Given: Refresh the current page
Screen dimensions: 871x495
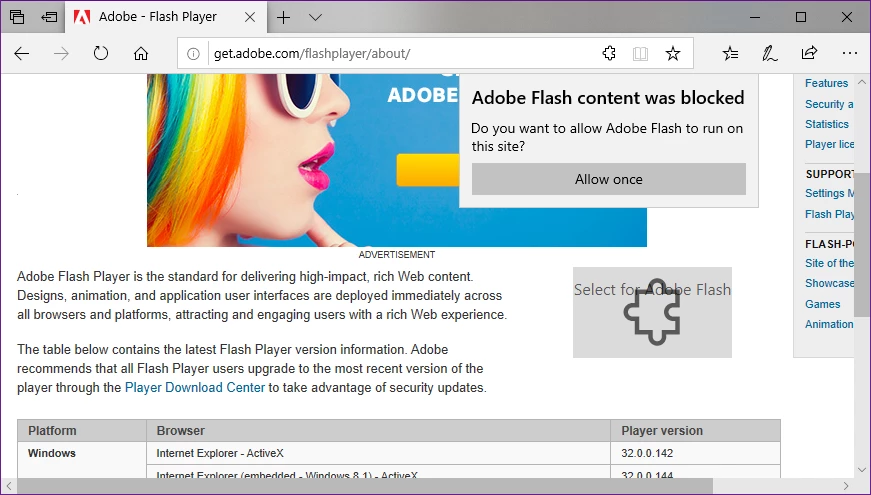Looking at the screenshot, I should coord(101,53).
